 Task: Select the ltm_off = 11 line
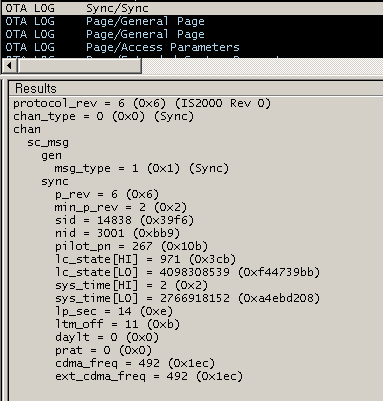click(x=117, y=324)
